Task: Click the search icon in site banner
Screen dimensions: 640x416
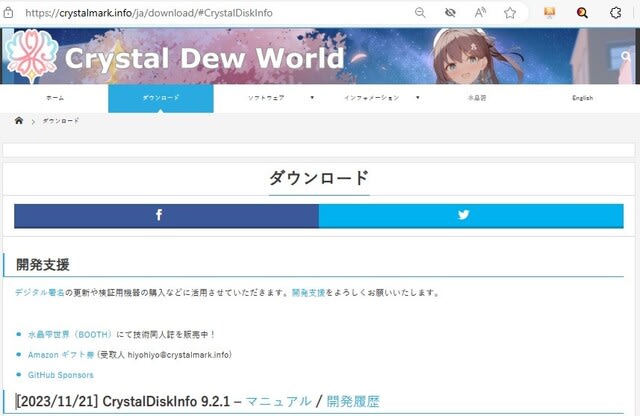Action: (x=626, y=56)
